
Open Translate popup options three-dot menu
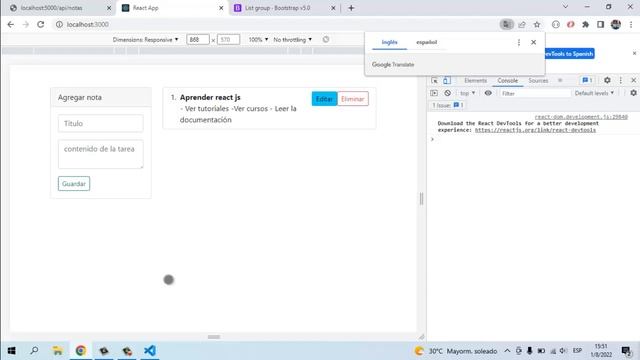(x=519, y=42)
